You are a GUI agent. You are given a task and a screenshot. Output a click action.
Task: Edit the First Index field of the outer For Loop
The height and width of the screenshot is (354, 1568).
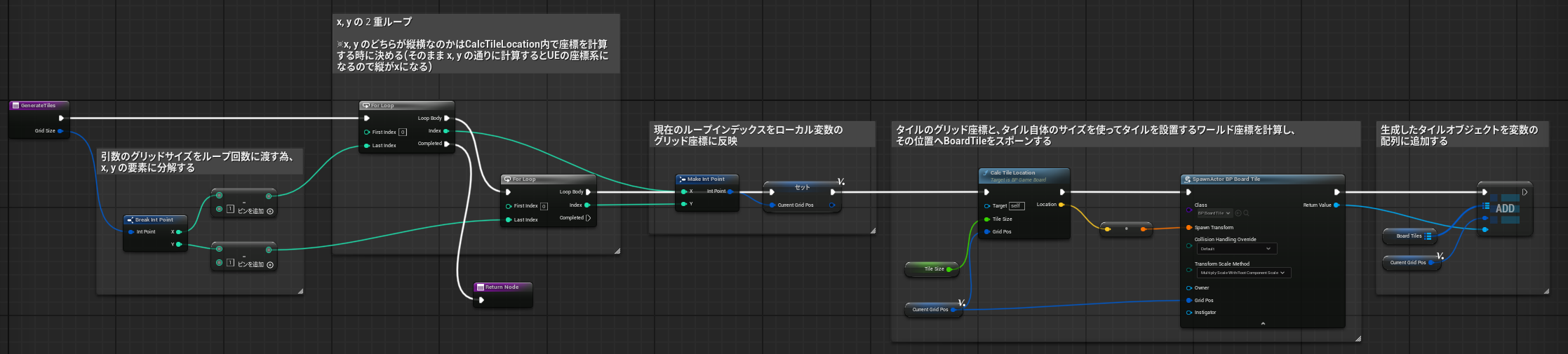[403, 132]
